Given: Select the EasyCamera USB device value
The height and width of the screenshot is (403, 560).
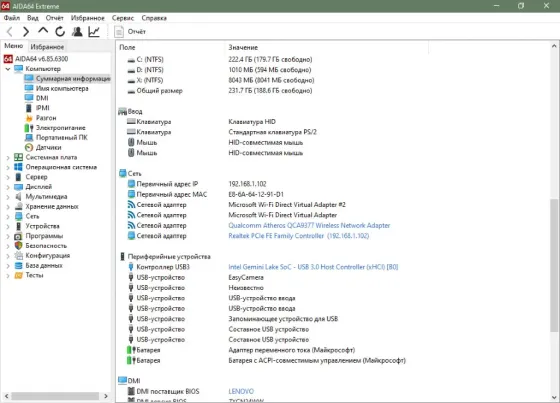Looking at the screenshot, I should coord(246,278).
